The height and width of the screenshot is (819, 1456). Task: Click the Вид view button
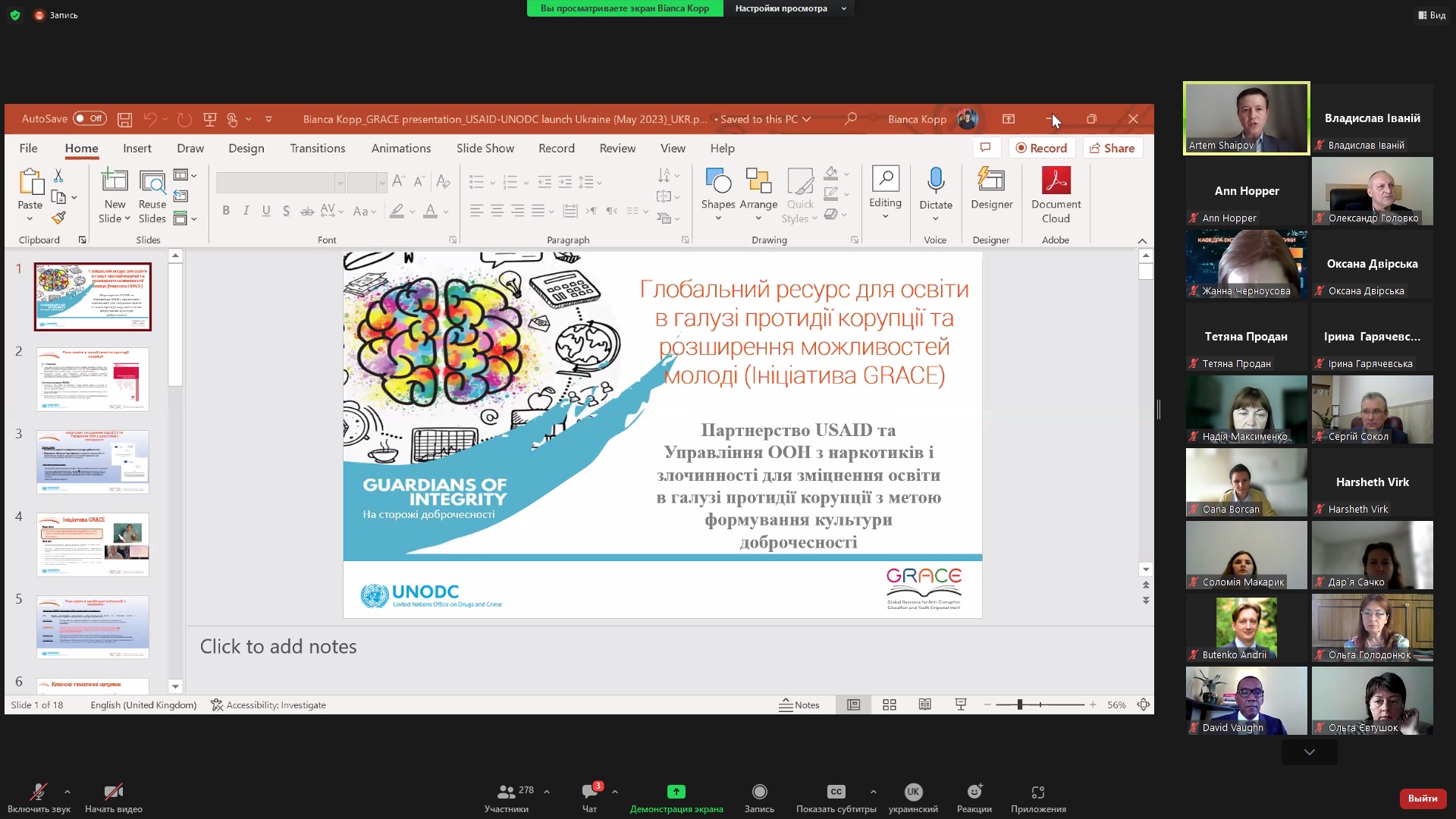pos(1432,15)
